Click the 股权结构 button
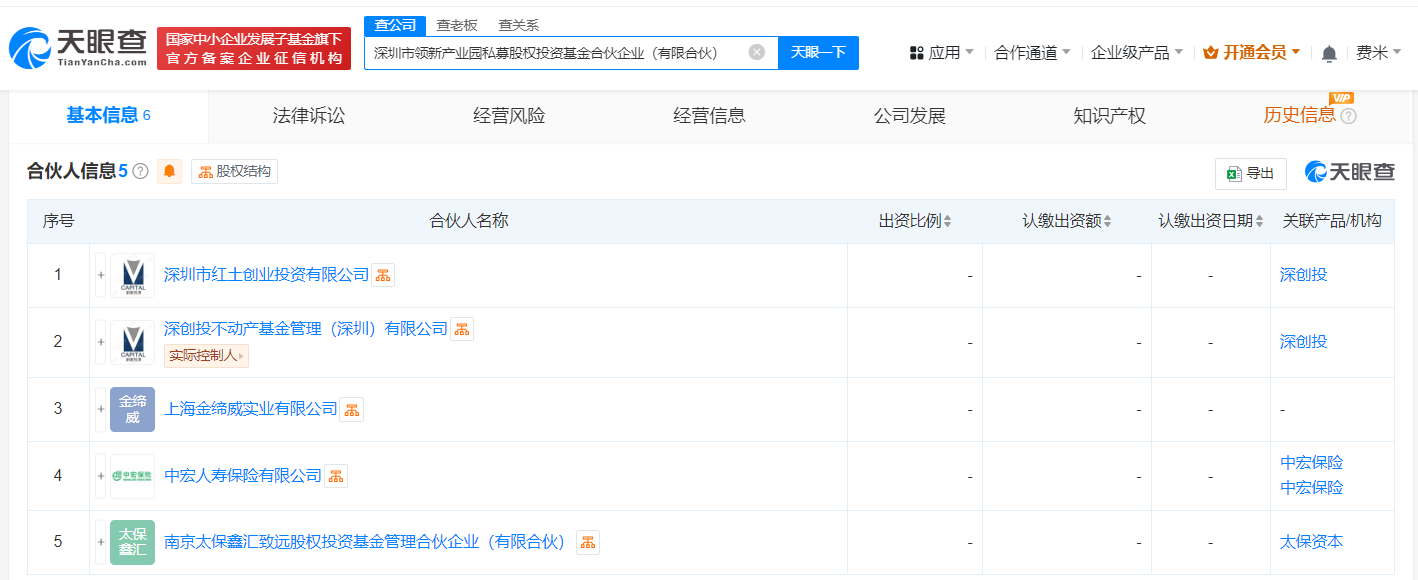Image resolution: width=1418 pixels, height=580 pixels. click(234, 171)
